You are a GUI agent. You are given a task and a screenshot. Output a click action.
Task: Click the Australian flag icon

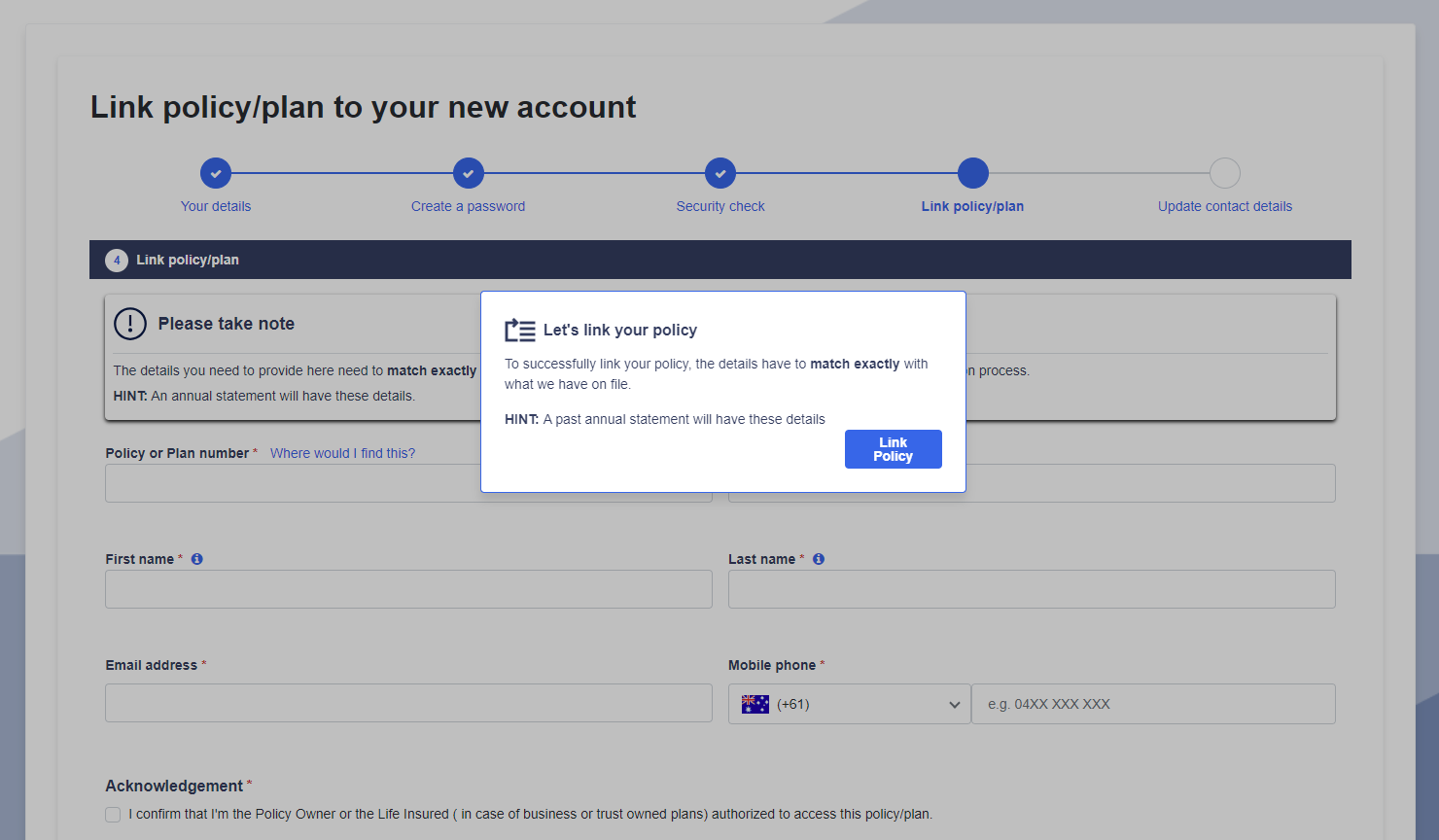point(755,704)
